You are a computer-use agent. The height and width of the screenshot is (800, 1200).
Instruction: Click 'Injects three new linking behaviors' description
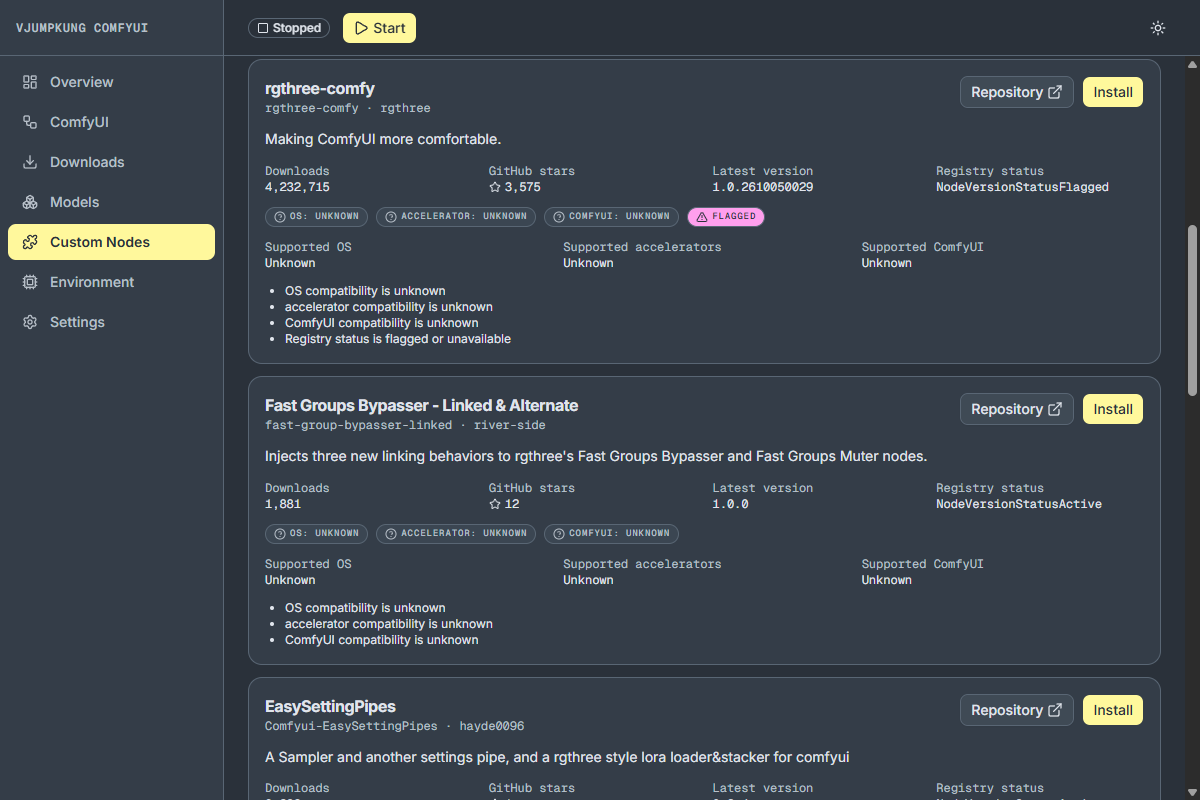(x=596, y=456)
